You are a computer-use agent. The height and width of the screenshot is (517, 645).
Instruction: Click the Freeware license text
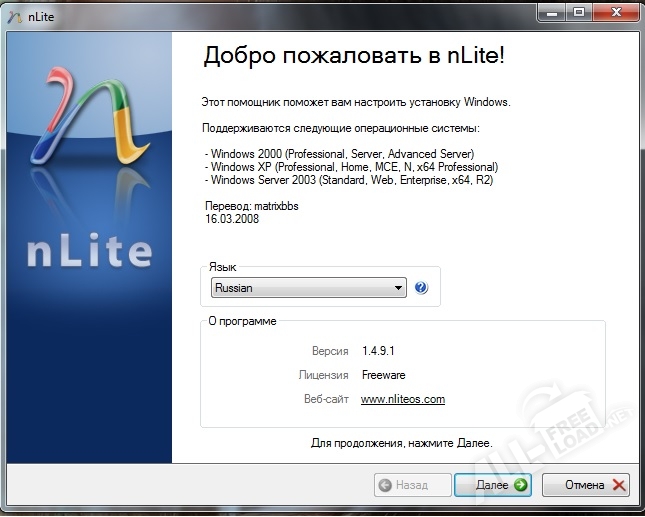pyautogui.click(x=383, y=375)
